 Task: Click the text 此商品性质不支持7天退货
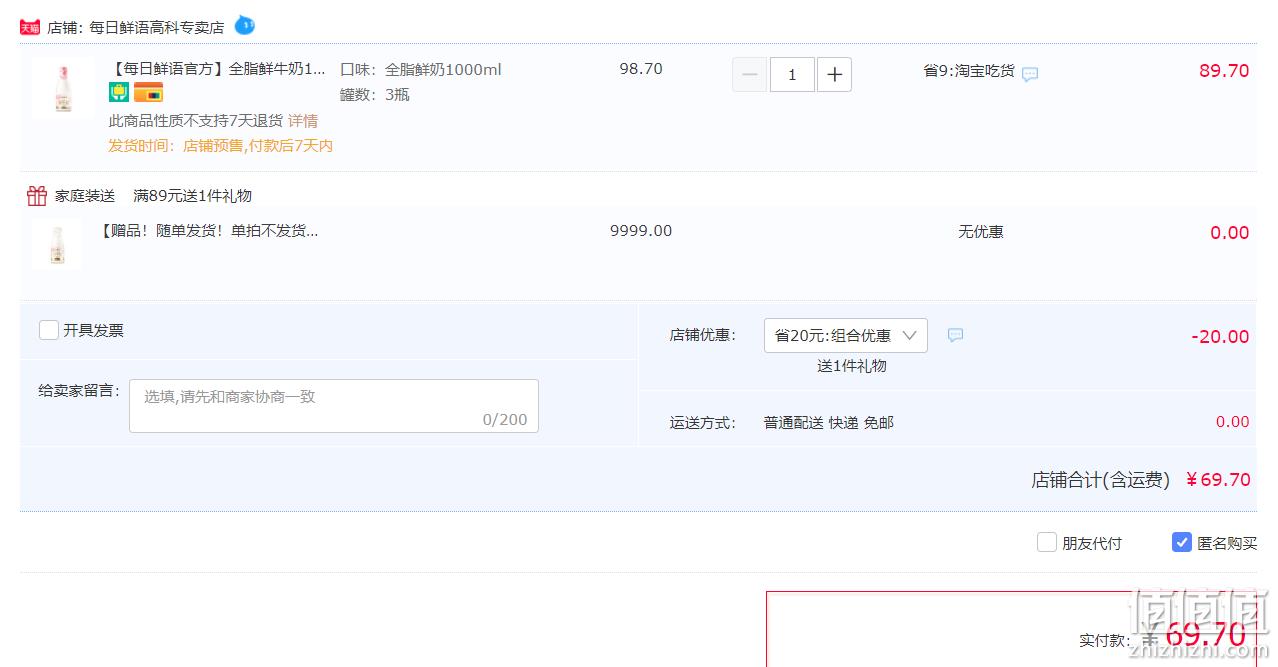tap(196, 121)
